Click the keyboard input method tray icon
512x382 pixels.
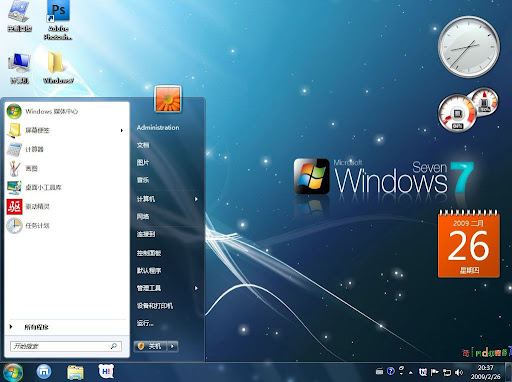coord(379,371)
